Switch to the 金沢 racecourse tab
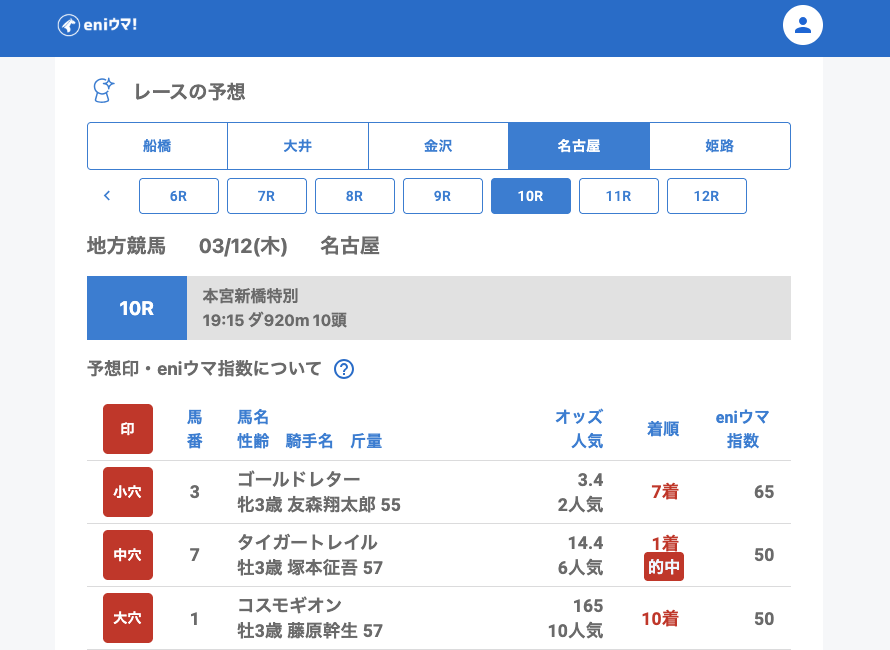 coord(438,146)
